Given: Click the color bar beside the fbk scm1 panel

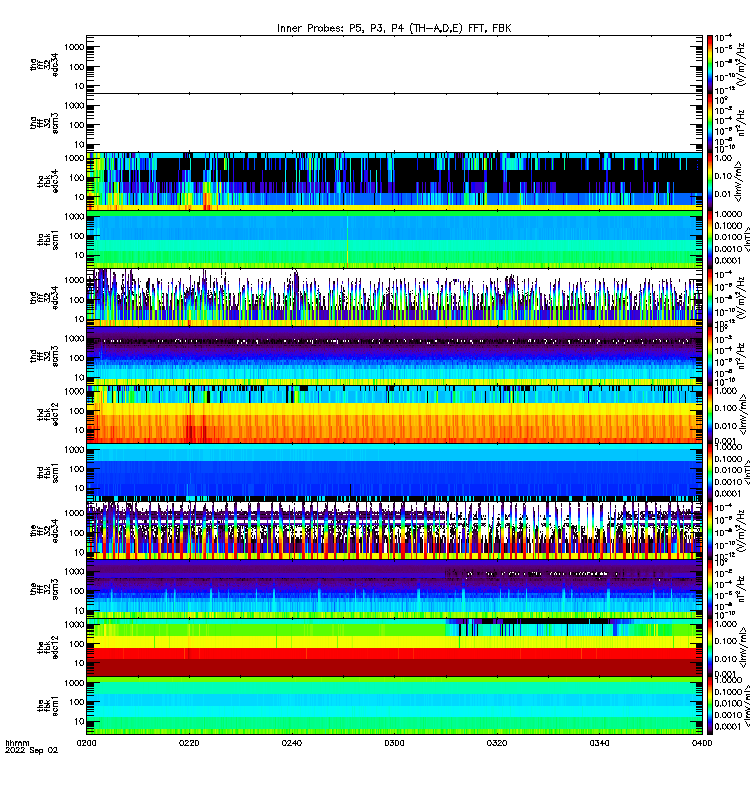Looking at the screenshot, I should point(710,706).
